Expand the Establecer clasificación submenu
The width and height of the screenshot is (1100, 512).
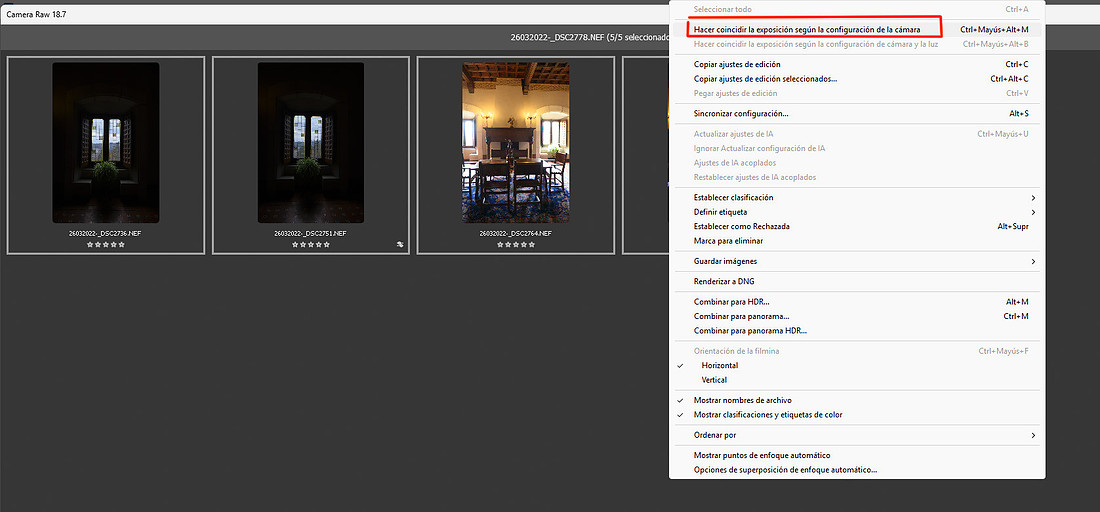click(857, 197)
